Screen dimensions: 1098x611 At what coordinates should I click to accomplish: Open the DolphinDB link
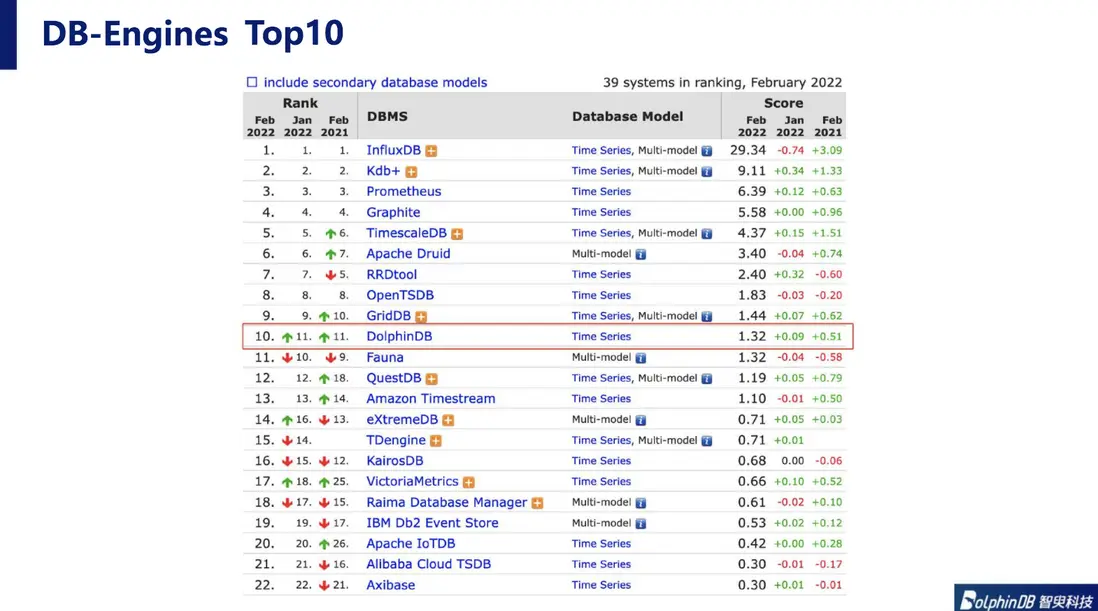coord(399,337)
